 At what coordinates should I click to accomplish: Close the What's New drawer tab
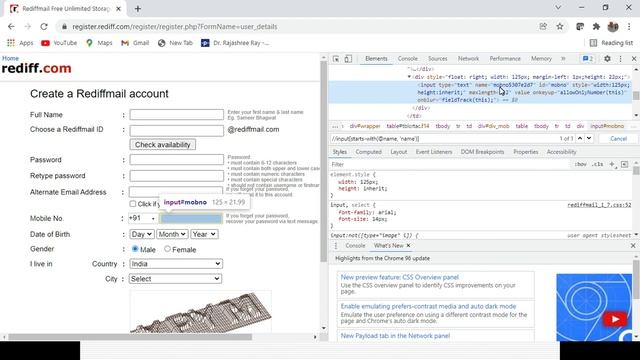click(408, 246)
